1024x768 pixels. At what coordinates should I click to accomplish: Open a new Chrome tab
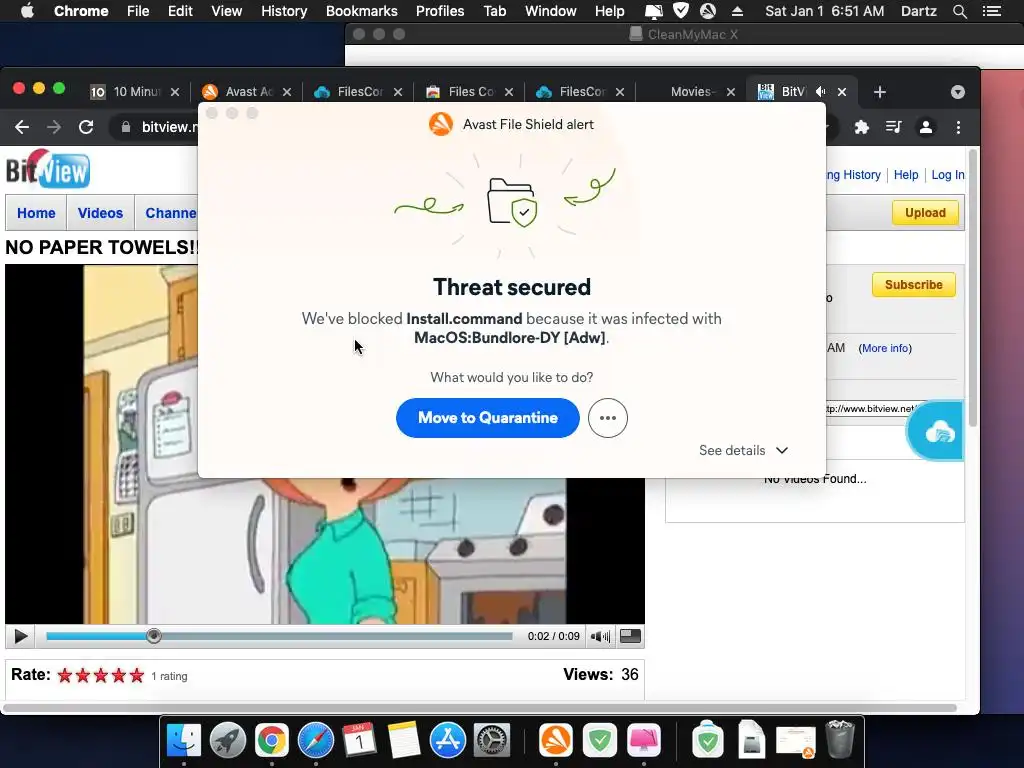[880, 92]
